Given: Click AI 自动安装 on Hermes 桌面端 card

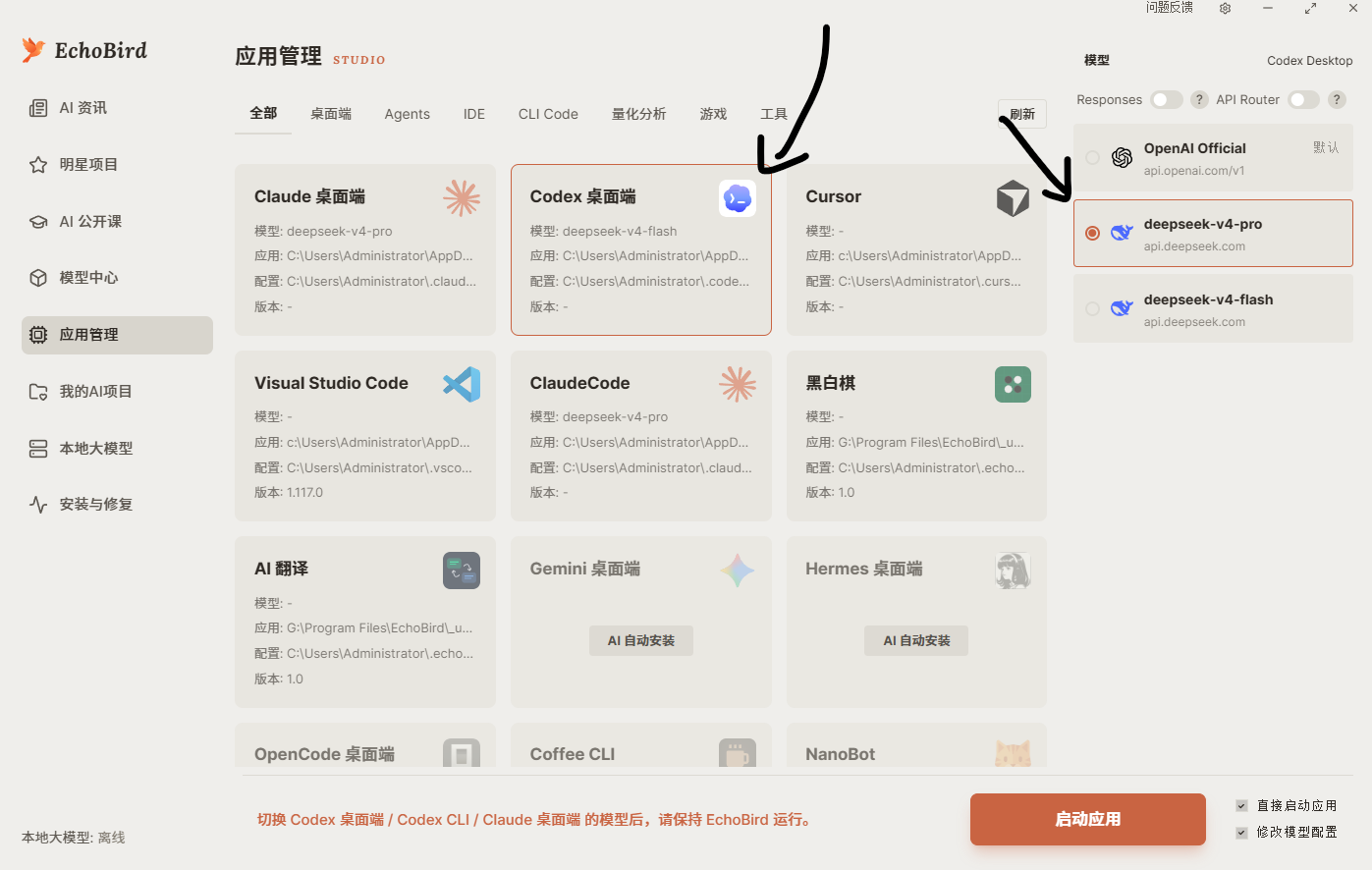Looking at the screenshot, I should 916,640.
